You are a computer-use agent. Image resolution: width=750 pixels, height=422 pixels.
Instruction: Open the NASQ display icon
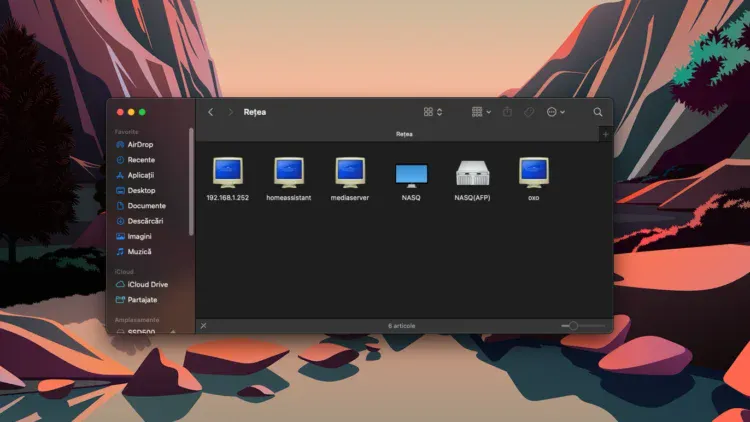point(411,175)
